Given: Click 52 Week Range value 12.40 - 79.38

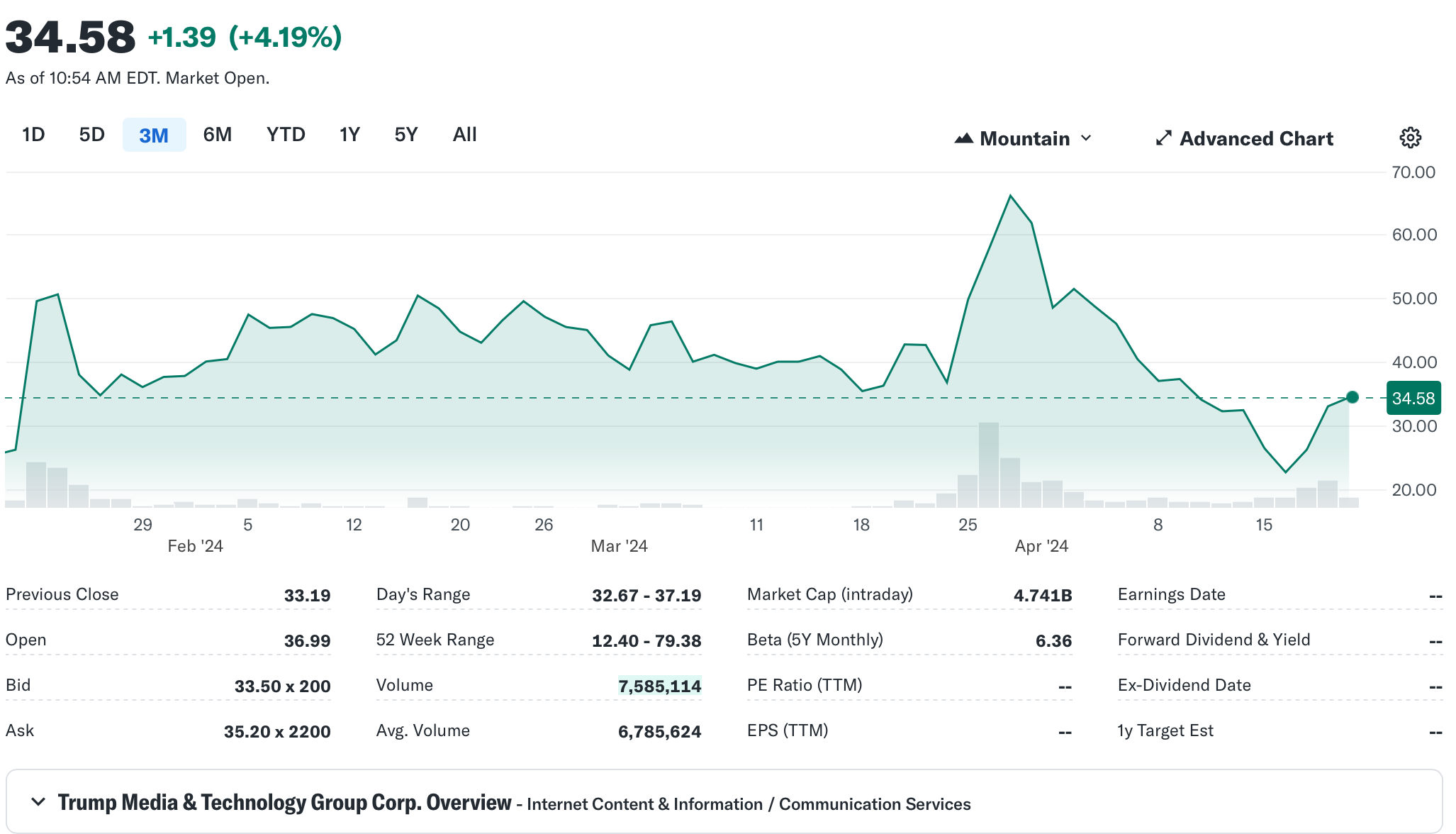Looking at the screenshot, I should point(646,641).
